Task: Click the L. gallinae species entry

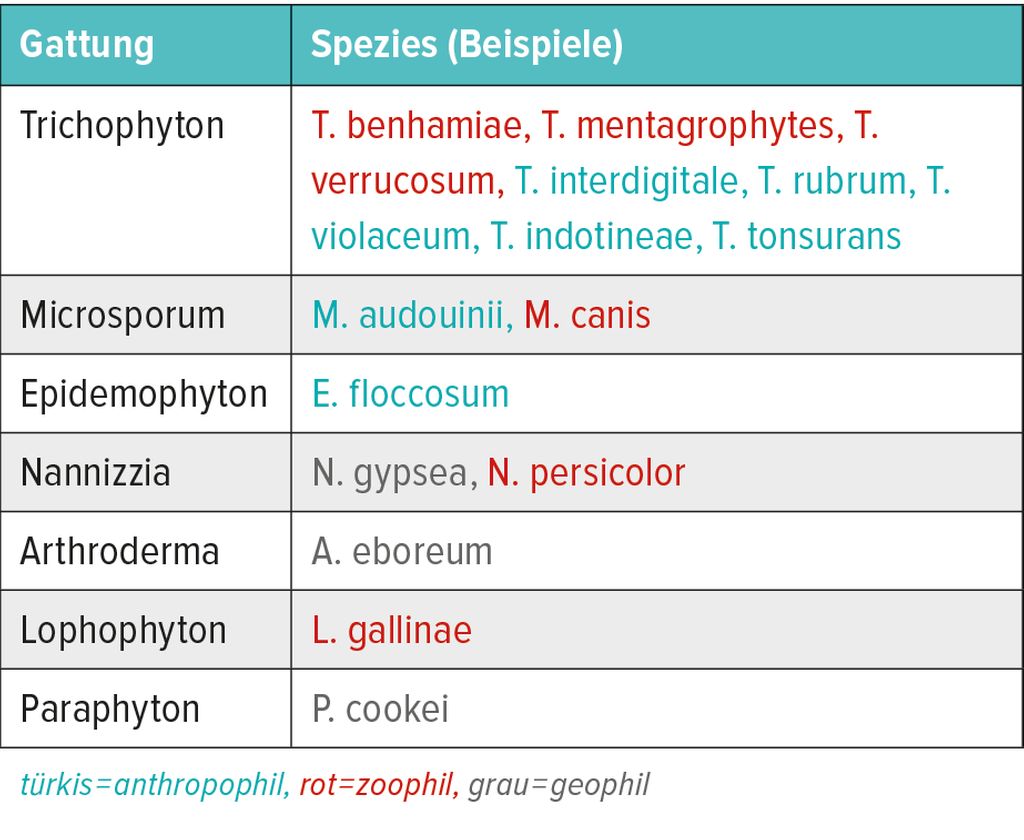Action: [x=392, y=630]
